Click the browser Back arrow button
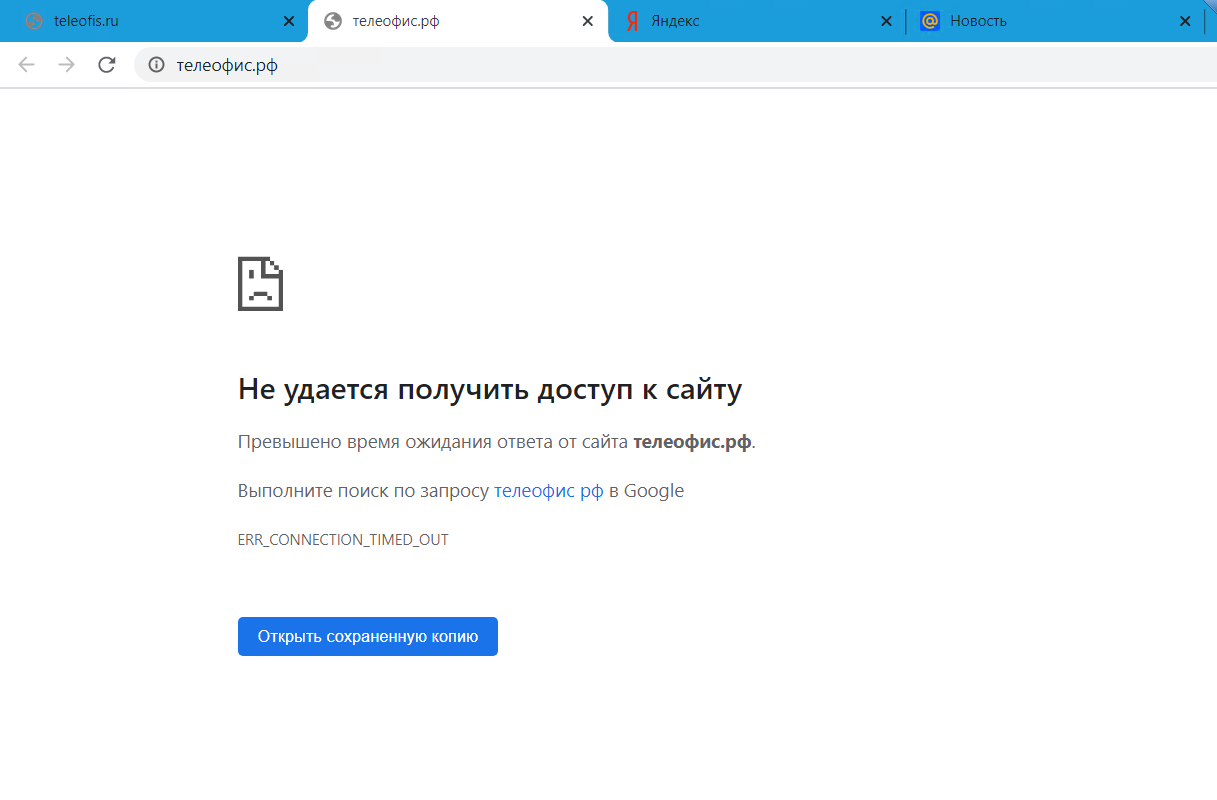This screenshot has height=800, width=1217. coord(27,65)
